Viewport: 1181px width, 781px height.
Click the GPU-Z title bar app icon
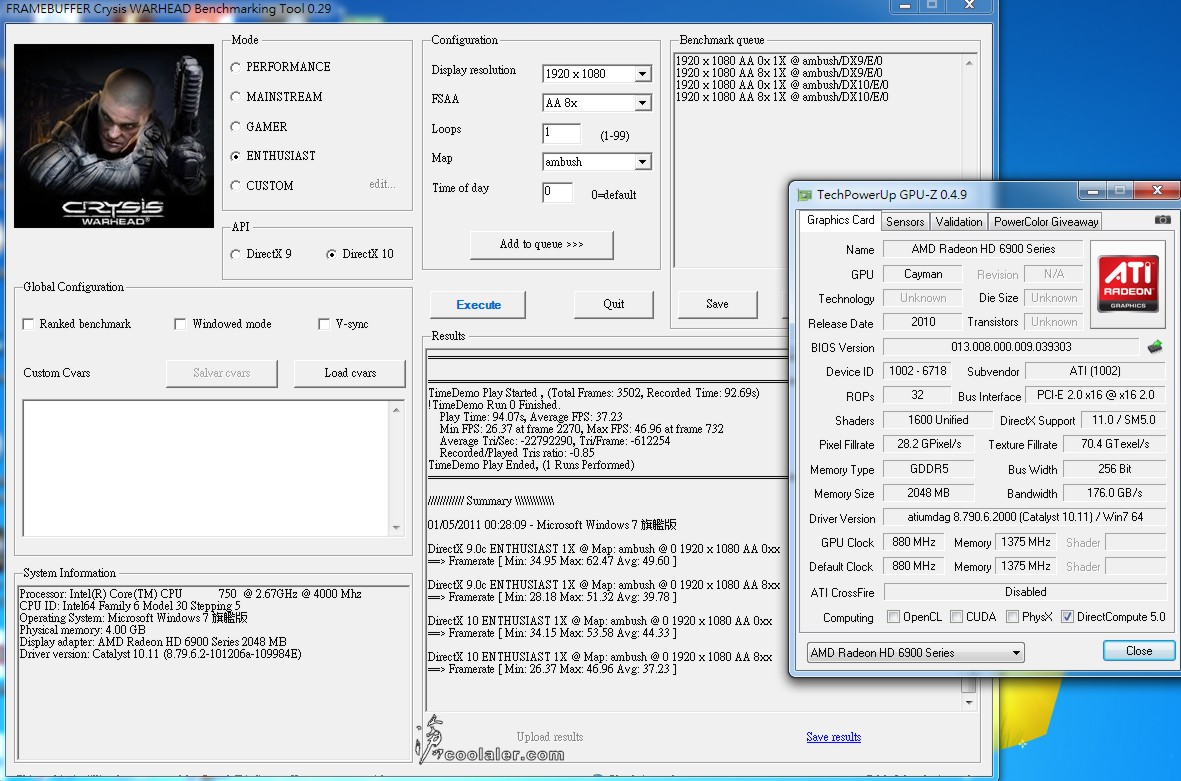804,195
